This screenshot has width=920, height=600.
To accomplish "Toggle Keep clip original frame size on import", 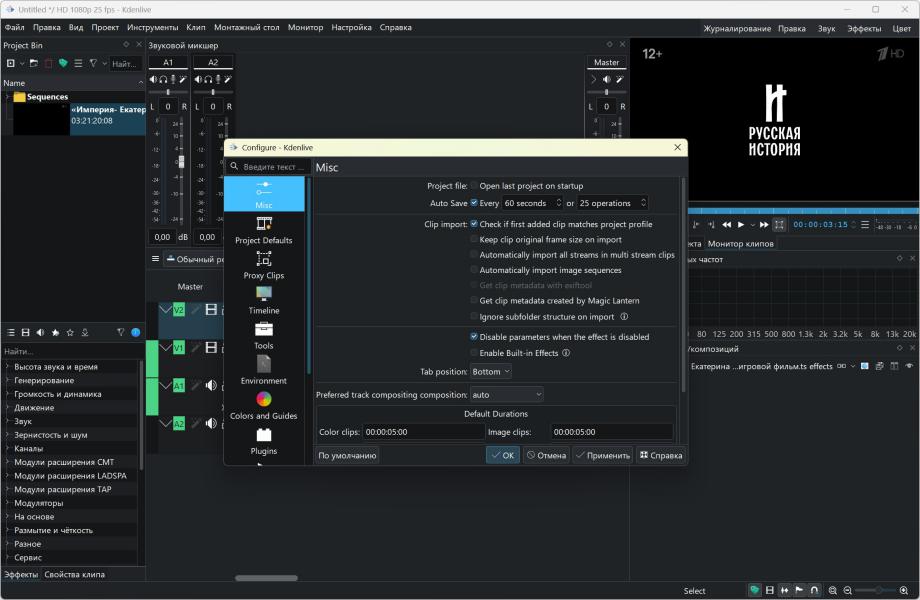I will click(474, 240).
